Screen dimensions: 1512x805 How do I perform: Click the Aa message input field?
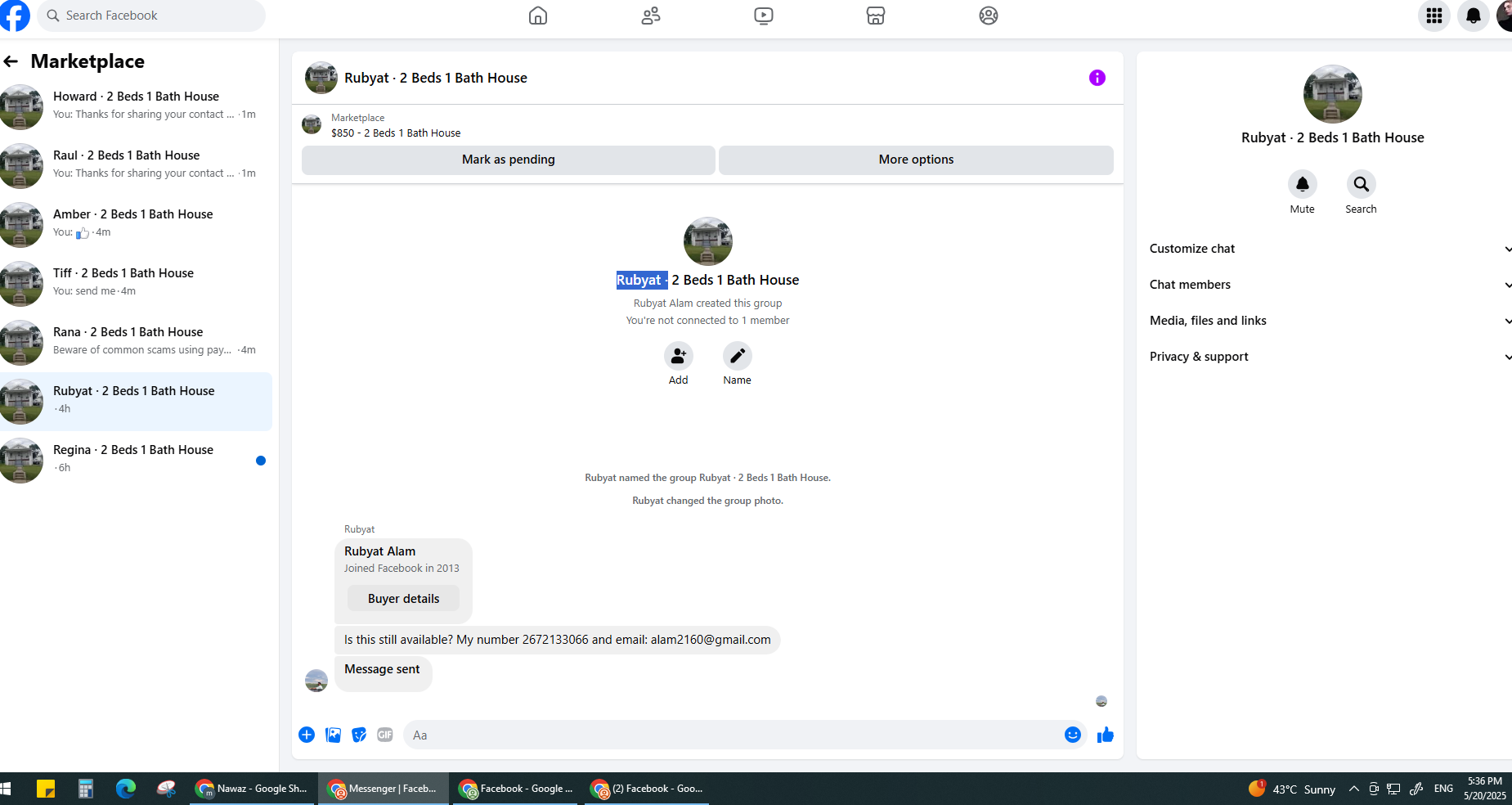(733, 735)
